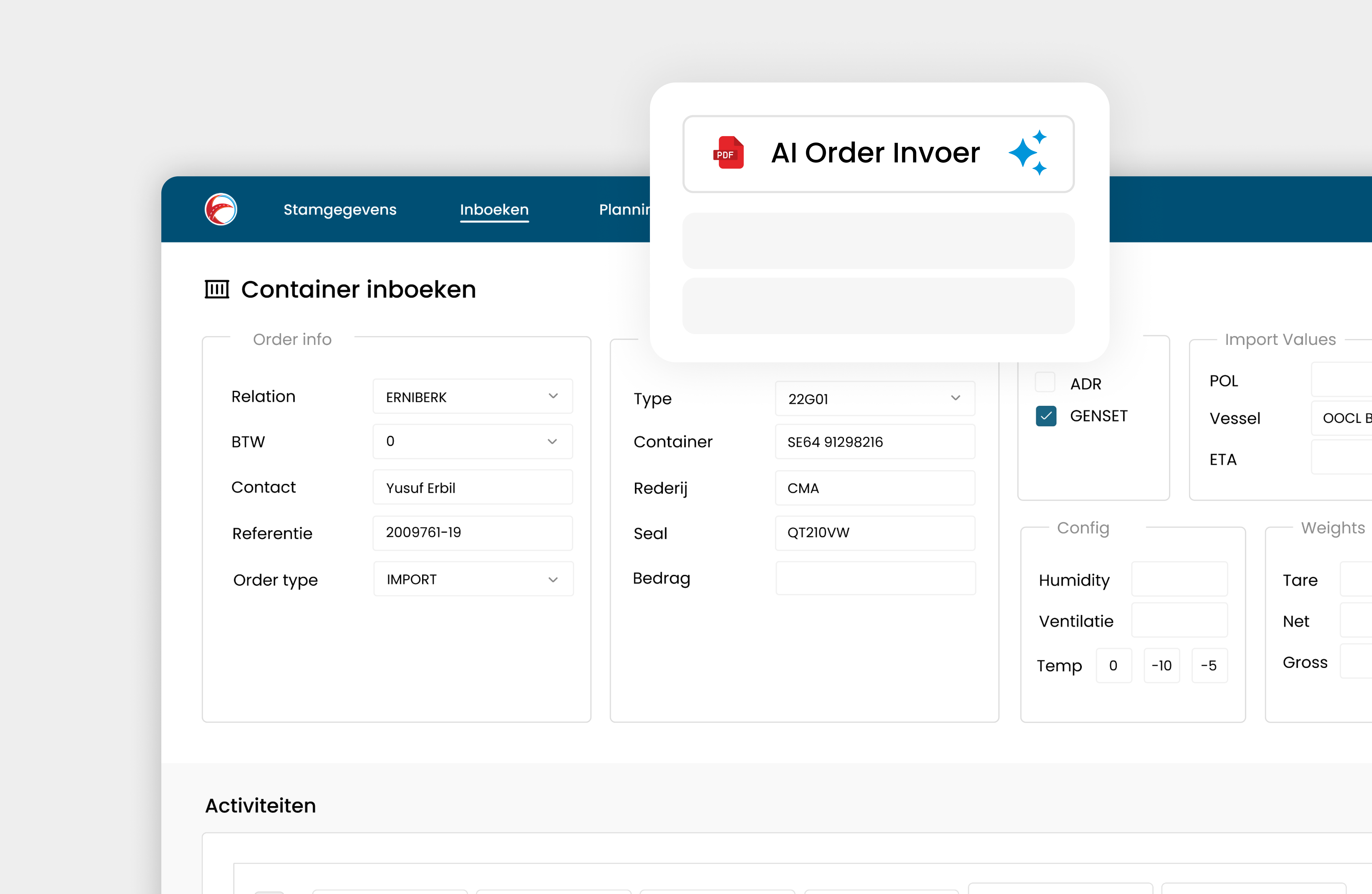Image resolution: width=1372 pixels, height=894 pixels.
Task: Uncheck the GENSET checkbox
Action: pos(1046,416)
